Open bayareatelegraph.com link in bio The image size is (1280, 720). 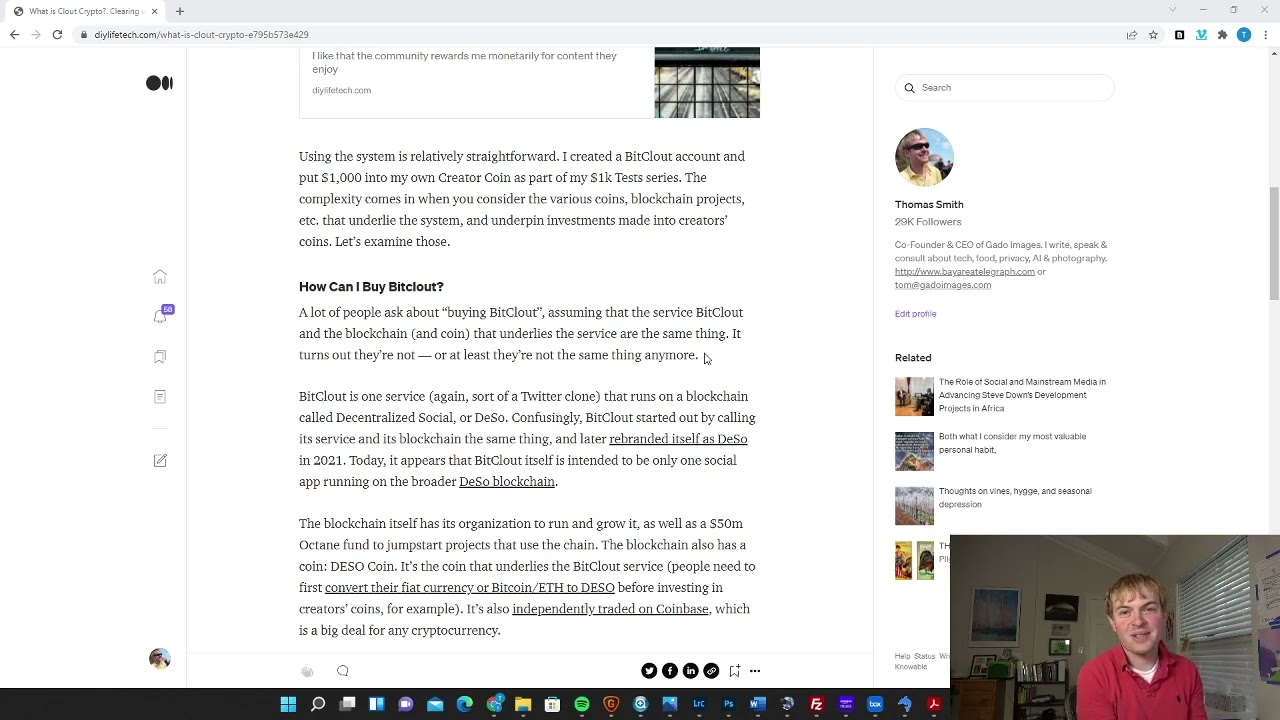pos(965,272)
